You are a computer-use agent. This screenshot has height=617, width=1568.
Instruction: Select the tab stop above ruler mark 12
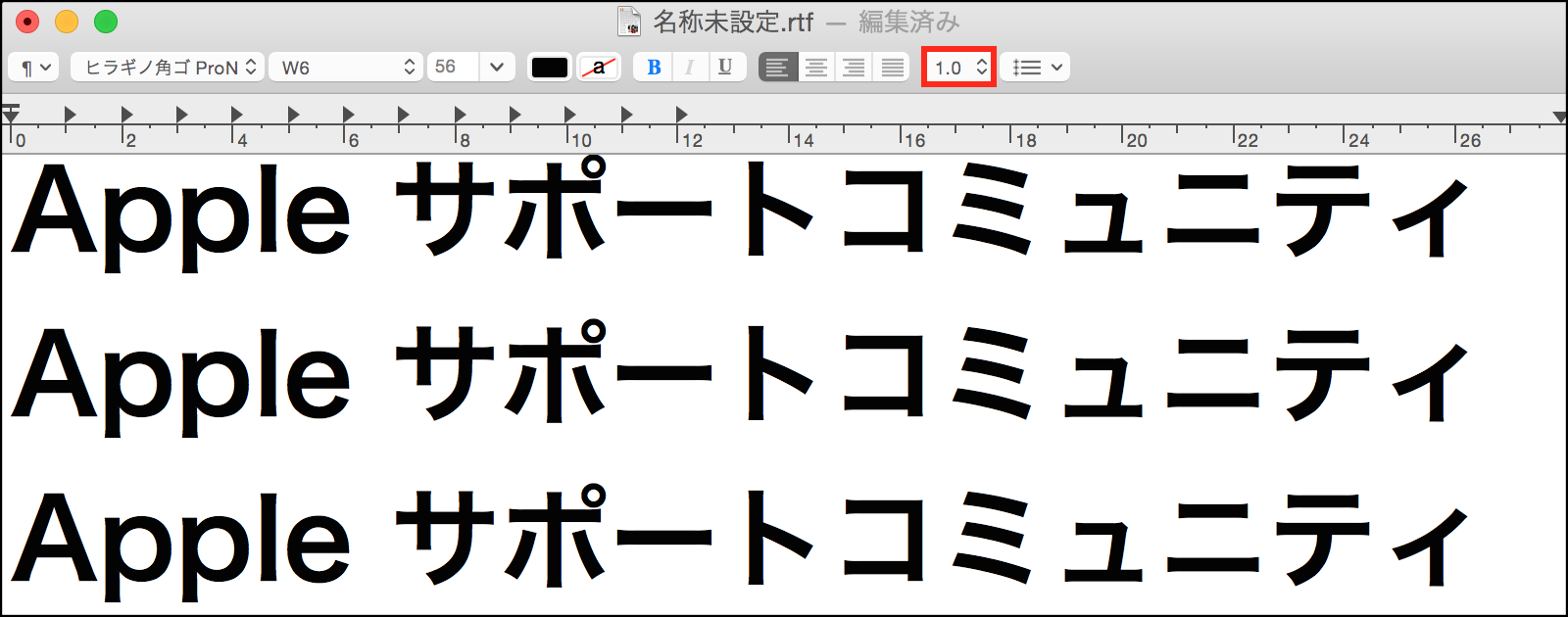point(681,115)
